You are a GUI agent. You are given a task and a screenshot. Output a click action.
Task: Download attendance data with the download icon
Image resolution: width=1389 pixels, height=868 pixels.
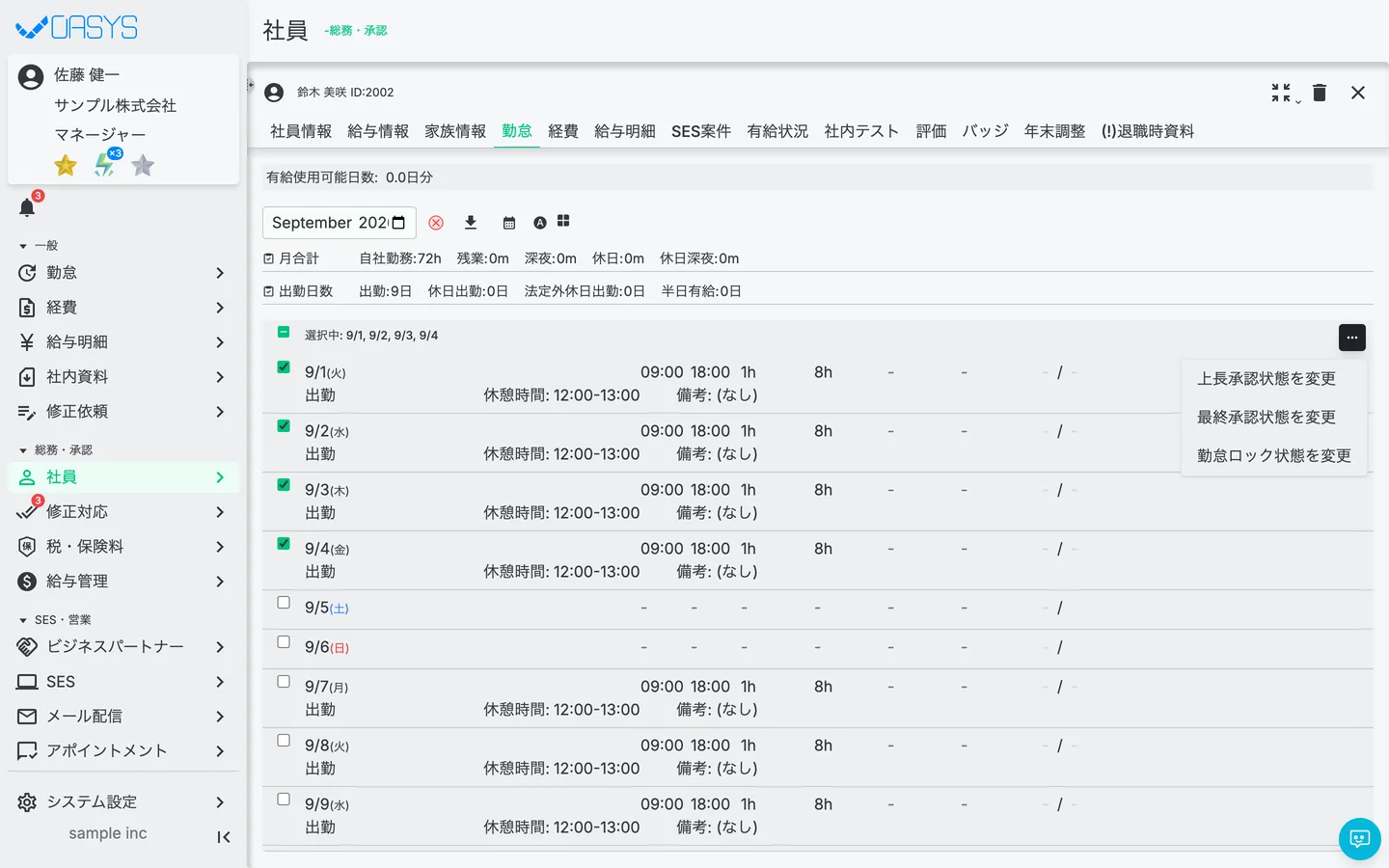(x=471, y=223)
